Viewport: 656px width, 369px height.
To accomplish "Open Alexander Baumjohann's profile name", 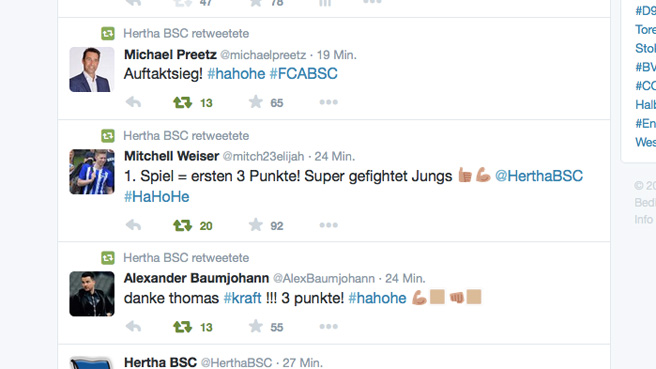I will 196,278.
